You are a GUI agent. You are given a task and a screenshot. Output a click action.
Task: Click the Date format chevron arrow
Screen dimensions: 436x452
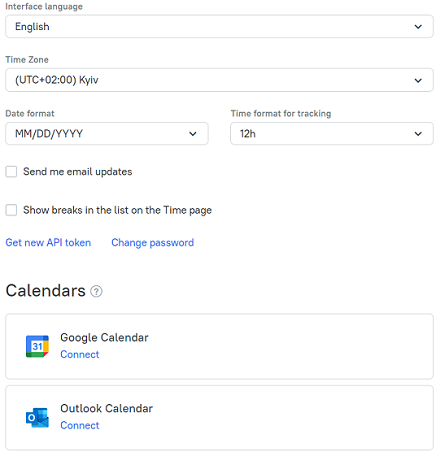click(x=193, y=134)
